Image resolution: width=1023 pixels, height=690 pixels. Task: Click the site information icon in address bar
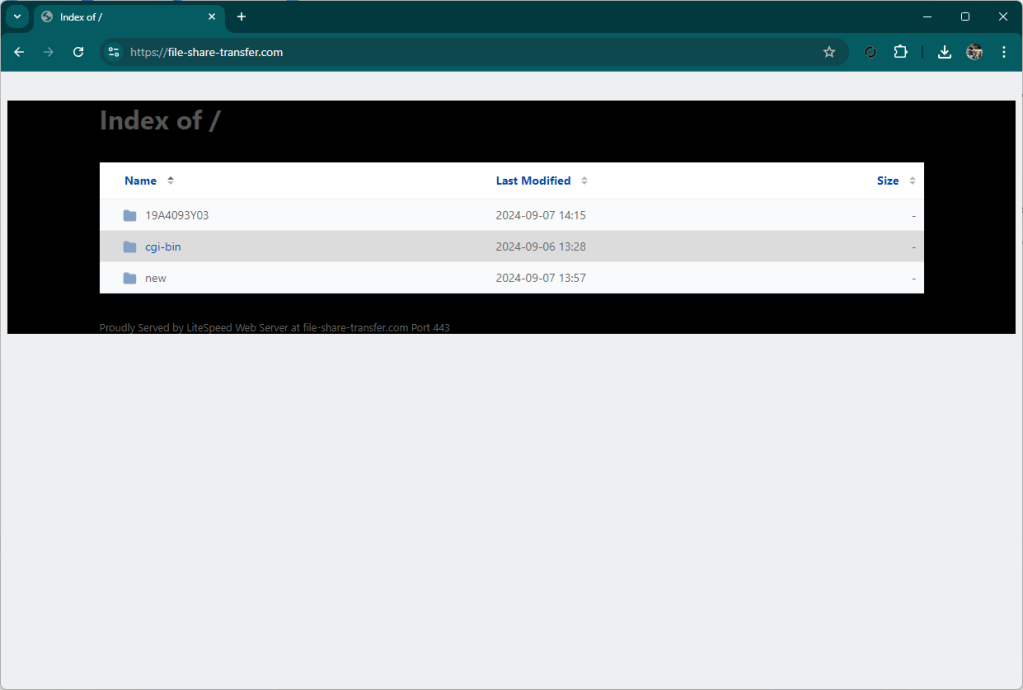[x=114, y=52]
